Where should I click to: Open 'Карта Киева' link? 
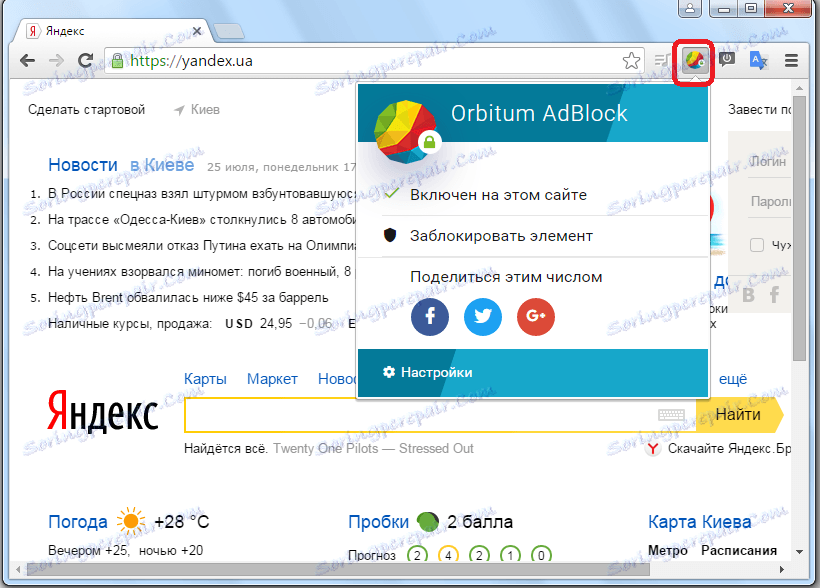pyautogui.click(x=699, y=522)
